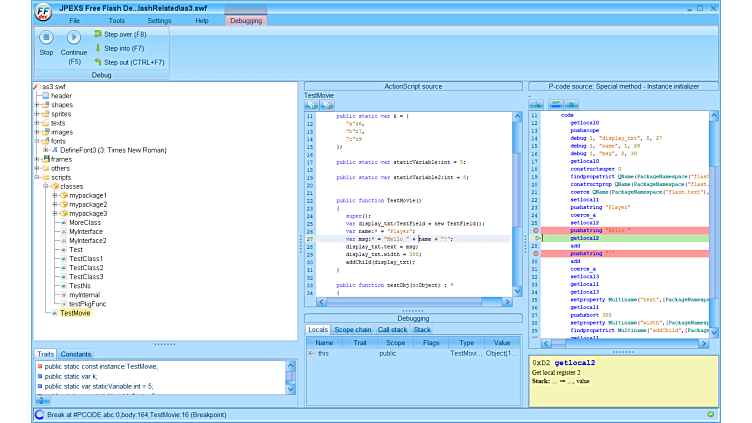The image size is (752, 423).
Task: Select trait 'public static var k;'
Action: point(70,376)
